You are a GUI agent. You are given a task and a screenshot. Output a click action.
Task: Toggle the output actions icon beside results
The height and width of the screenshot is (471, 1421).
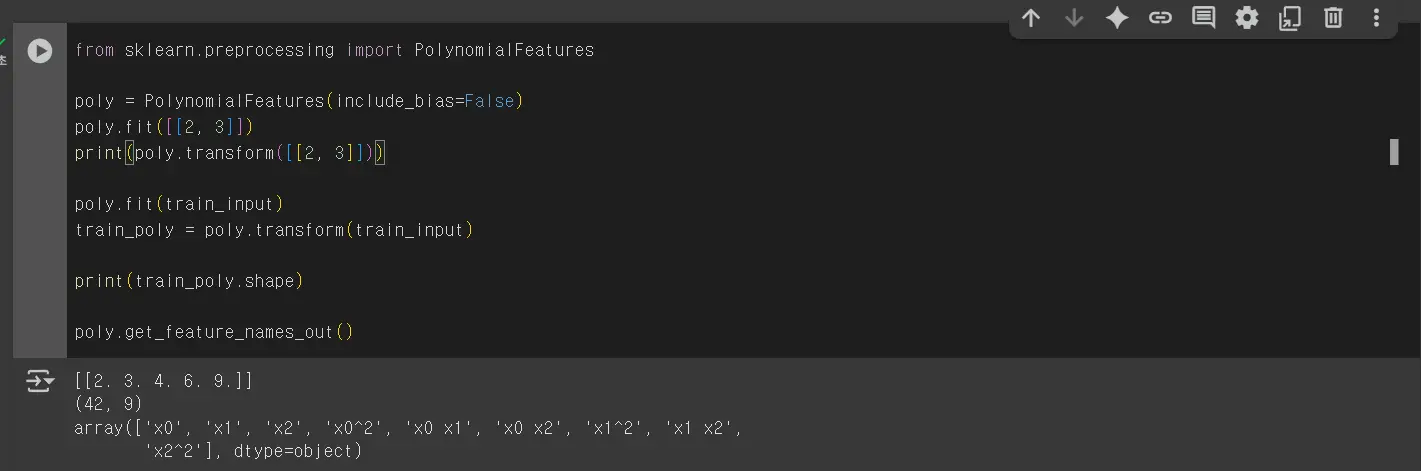(x=39, y=381)
